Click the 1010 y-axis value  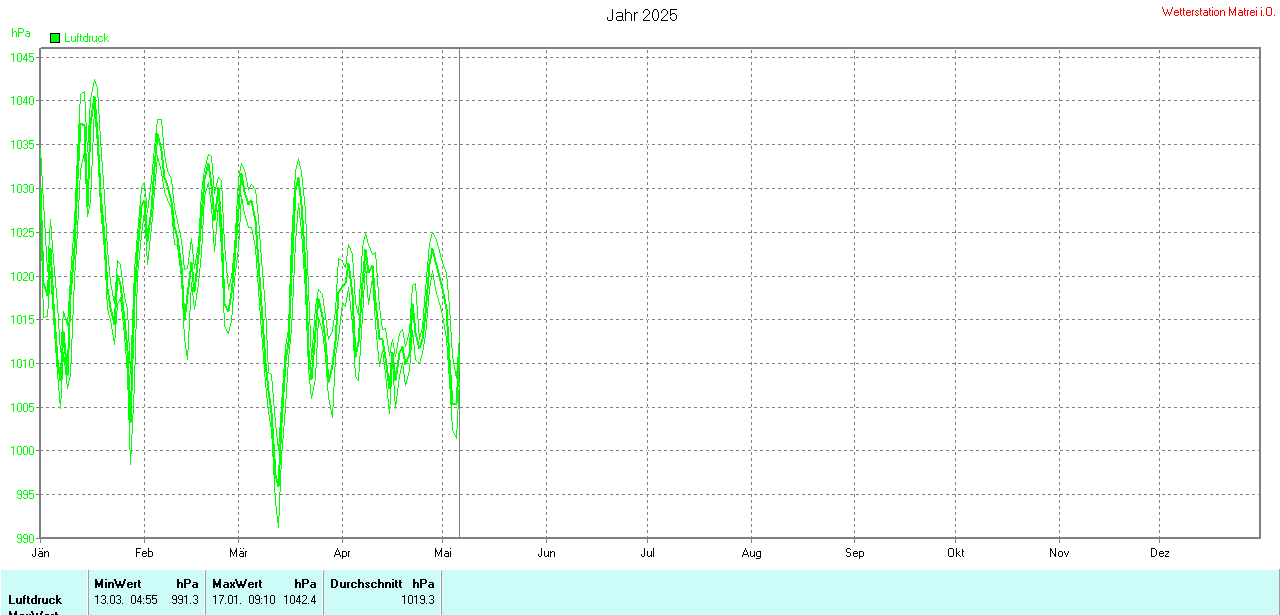point(23,364)
